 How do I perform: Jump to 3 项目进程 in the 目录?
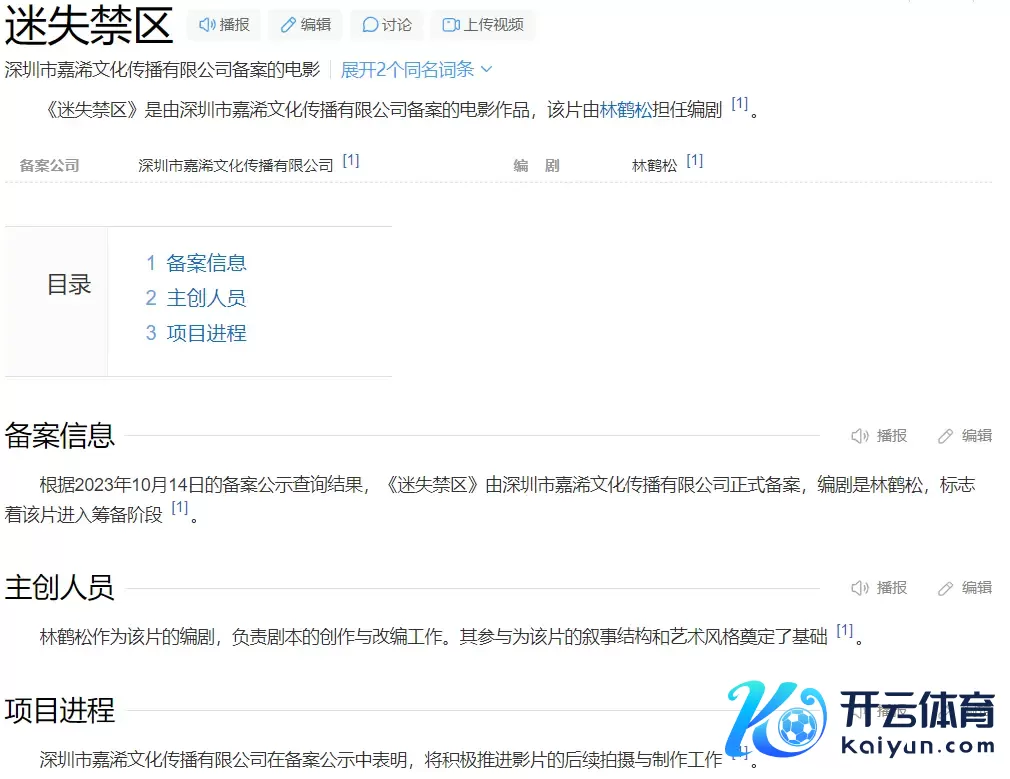coord(196,333)
